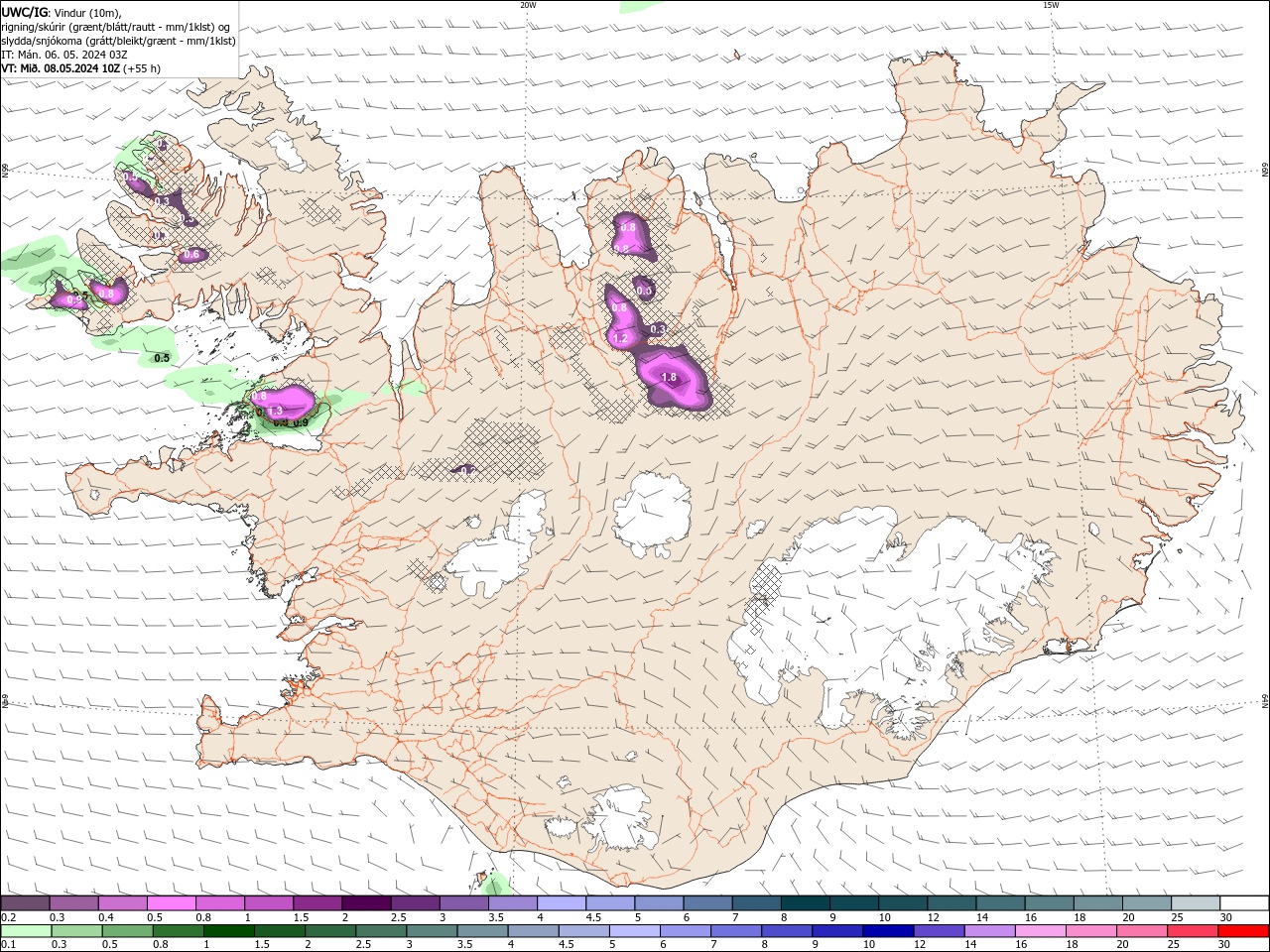Click the white 25–30 snow scale swatch
The width and height of the screenshot is (1270, 952).
click(1243, 903)
